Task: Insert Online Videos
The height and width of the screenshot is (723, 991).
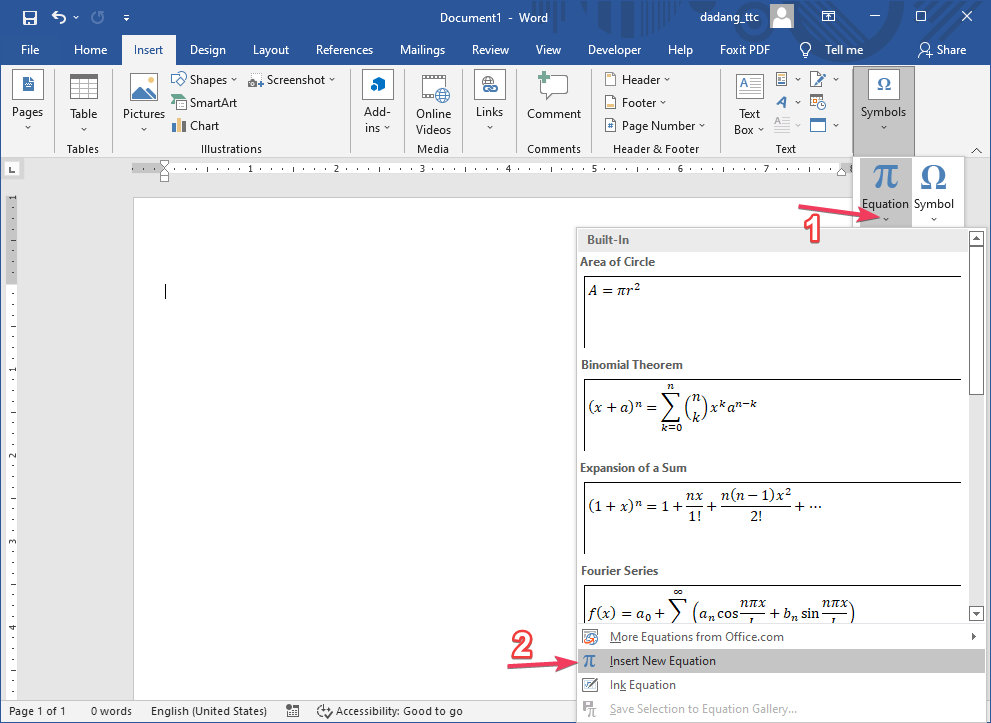Action: [433, 103]
